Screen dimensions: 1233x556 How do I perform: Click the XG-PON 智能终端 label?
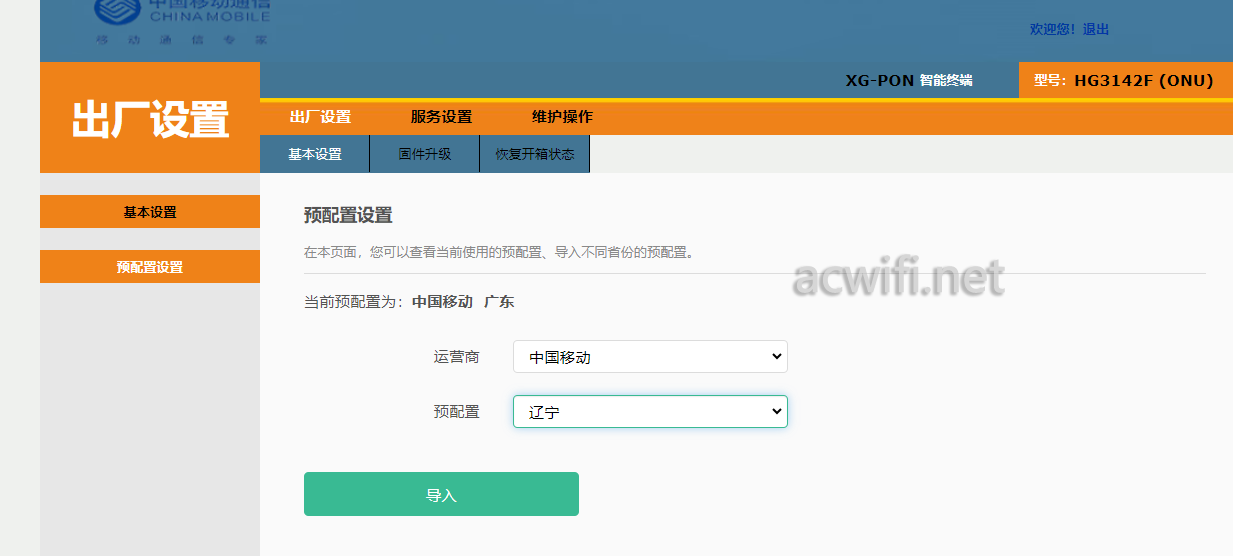[x=909, y=80]
